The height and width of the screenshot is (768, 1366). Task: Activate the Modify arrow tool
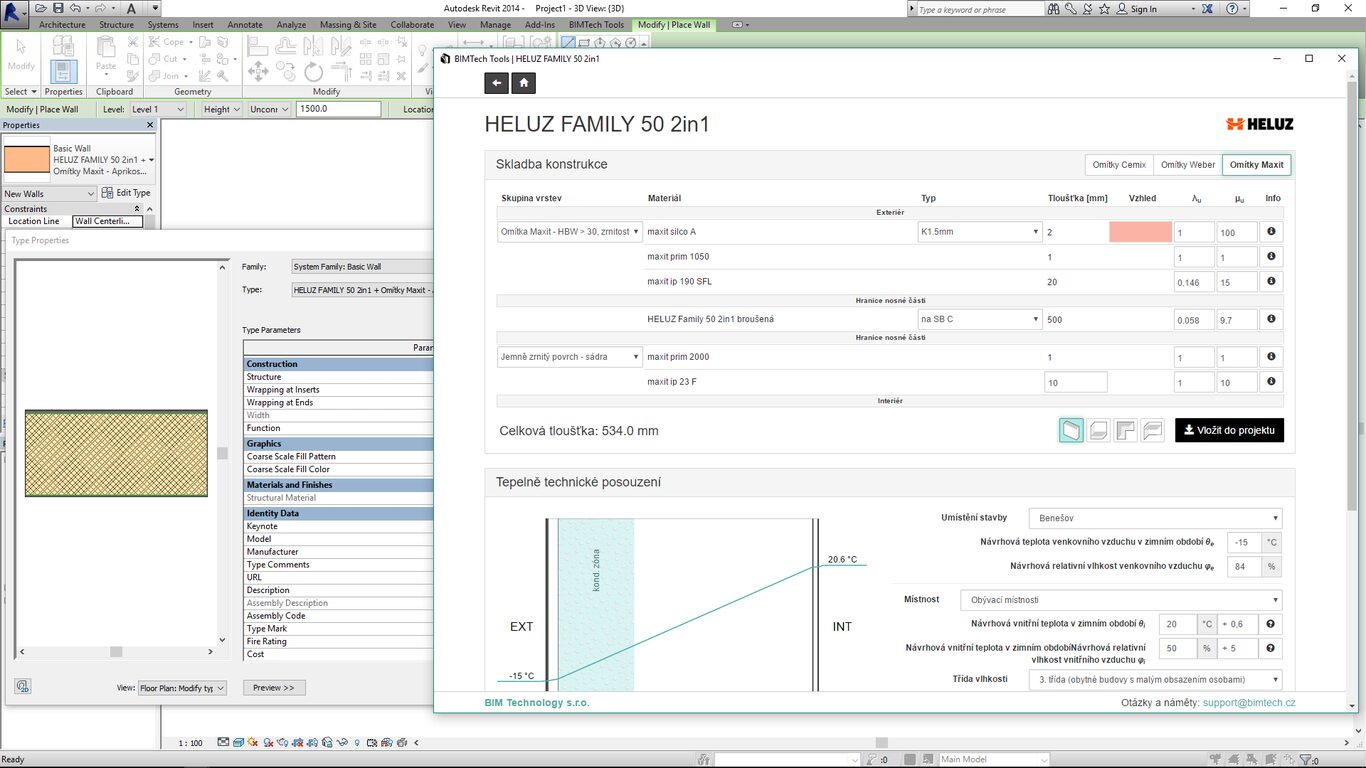point(21,54)
